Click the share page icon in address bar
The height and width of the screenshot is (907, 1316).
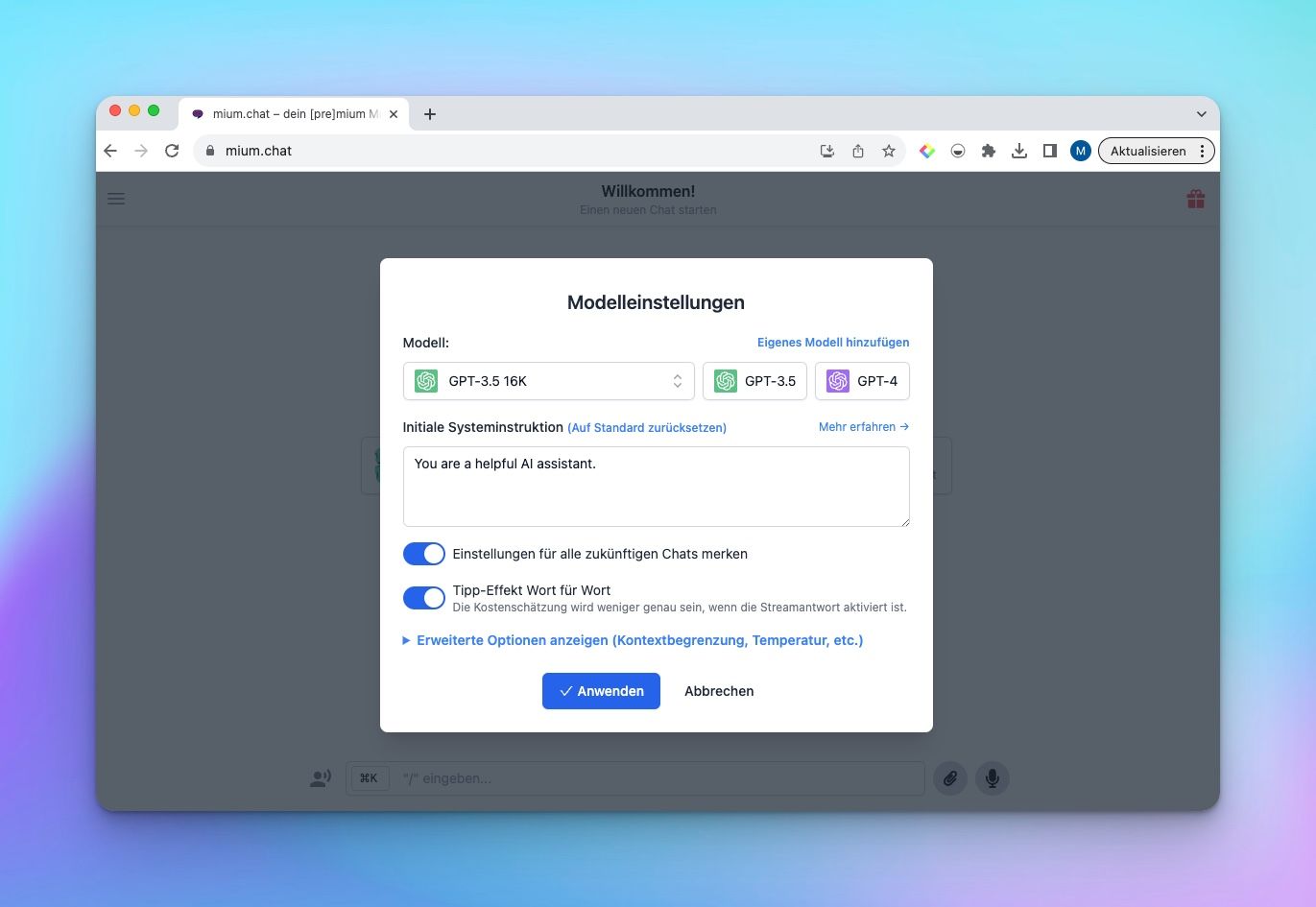(858, 151)
